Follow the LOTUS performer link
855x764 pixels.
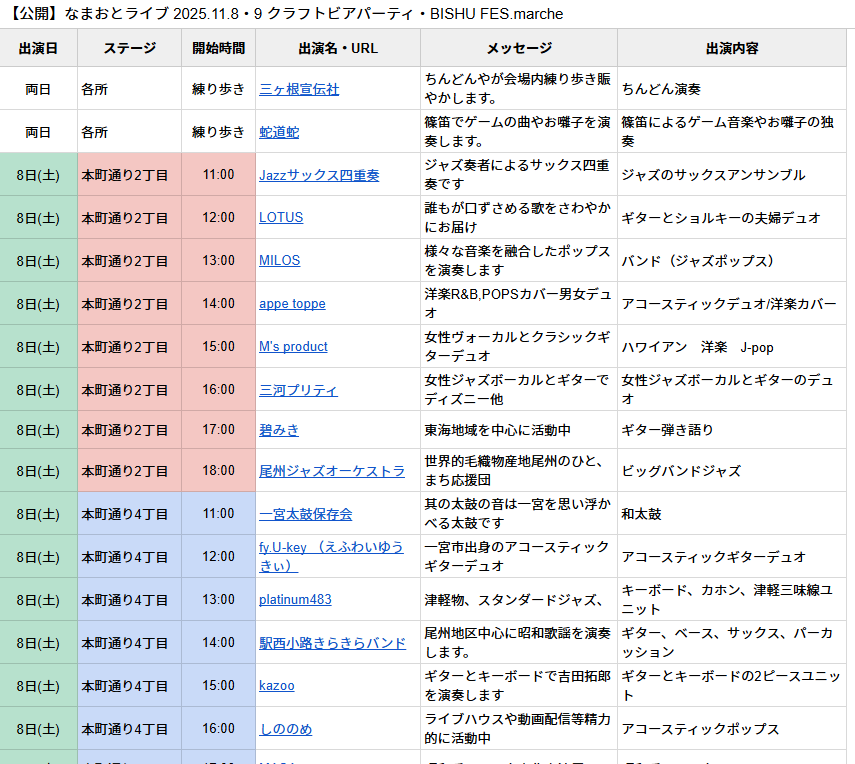tap(281, 218)
